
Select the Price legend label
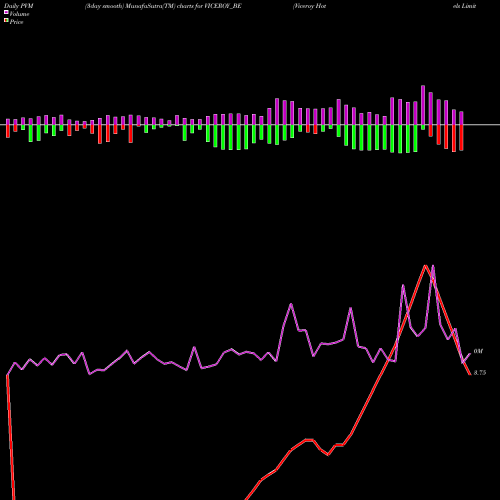click(16, 22)
